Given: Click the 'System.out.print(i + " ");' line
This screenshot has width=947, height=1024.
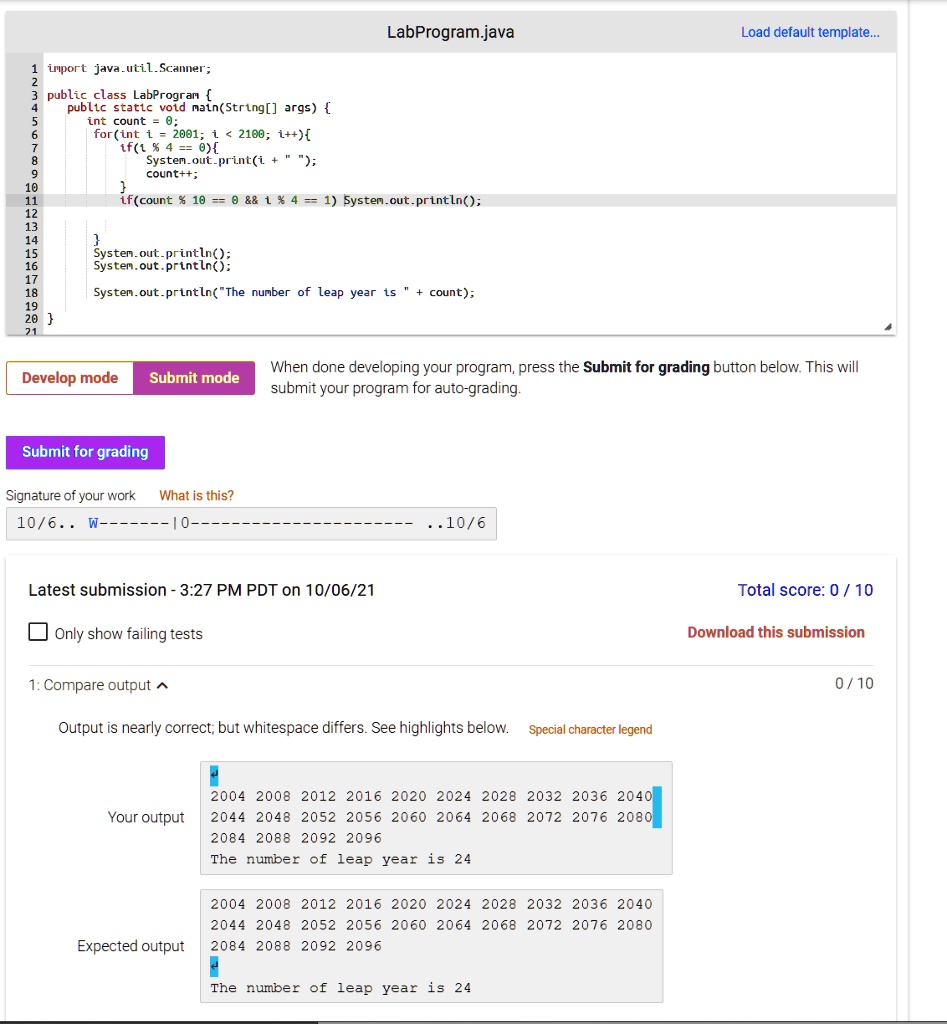Looking at the screenshot, I should (x=231, y=161).
